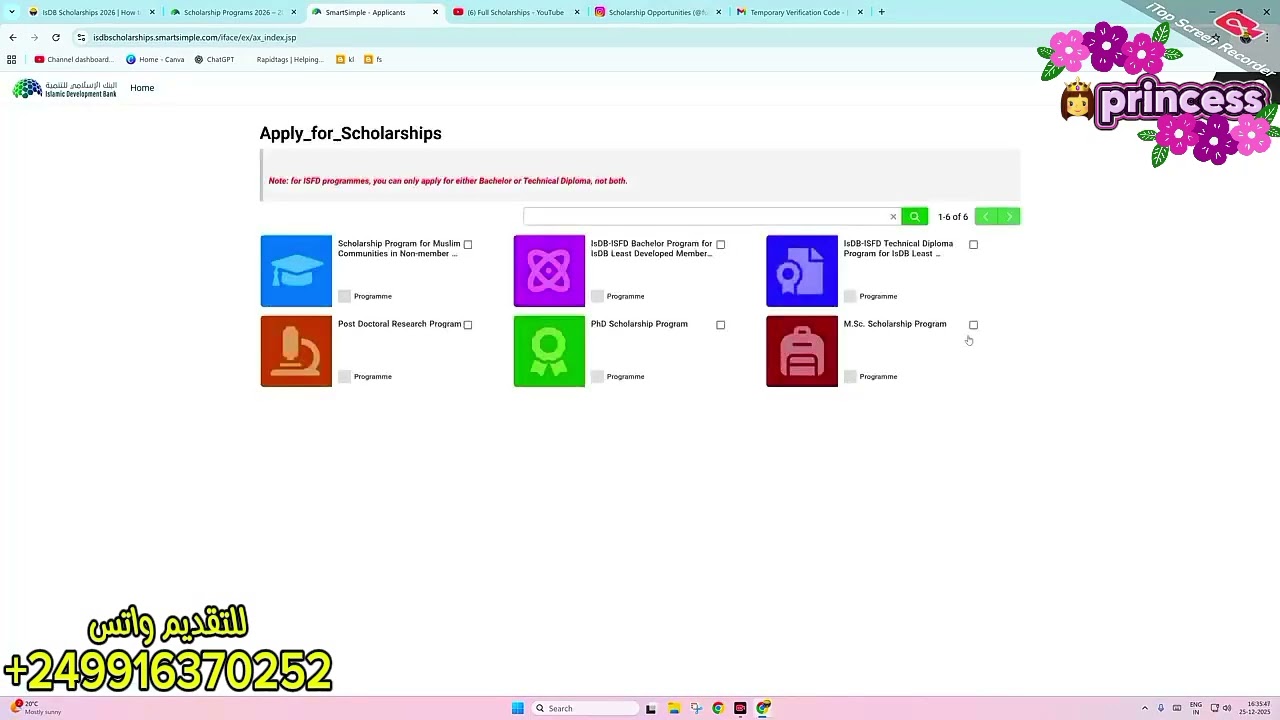Open the Home - Canva bookmark

click(155, 60)
